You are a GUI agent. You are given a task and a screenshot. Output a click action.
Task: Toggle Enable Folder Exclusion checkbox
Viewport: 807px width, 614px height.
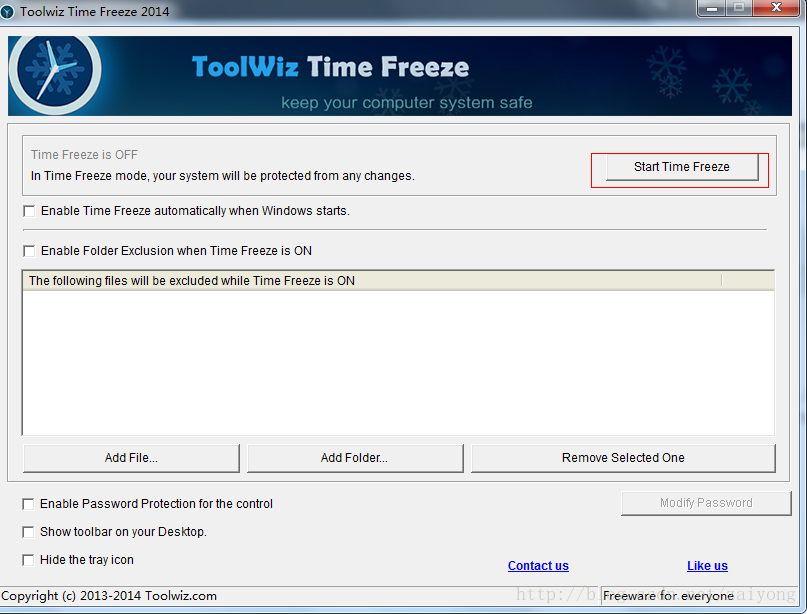pos(29,251)
